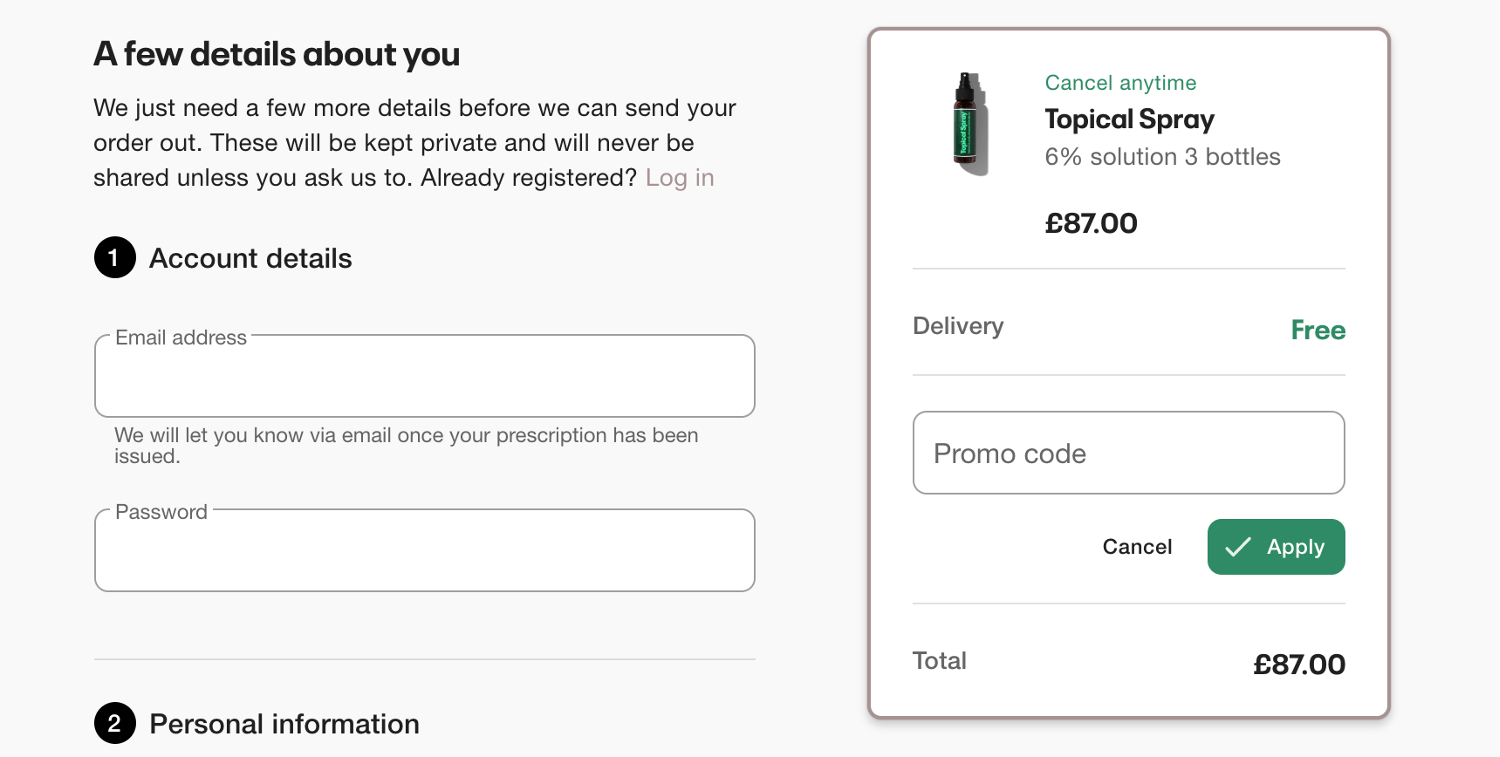
Task: Focus the Password field
Action: coord(424,550)
